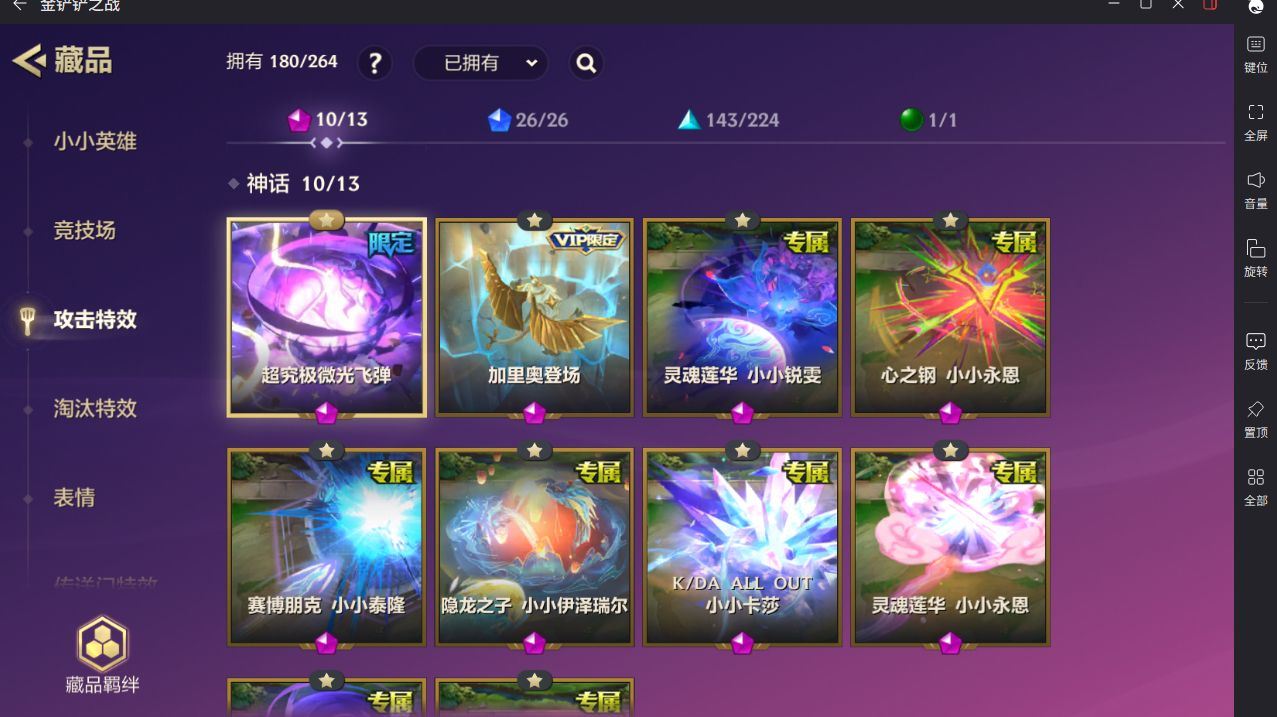Go back using the 藏品 arrow

29,60
